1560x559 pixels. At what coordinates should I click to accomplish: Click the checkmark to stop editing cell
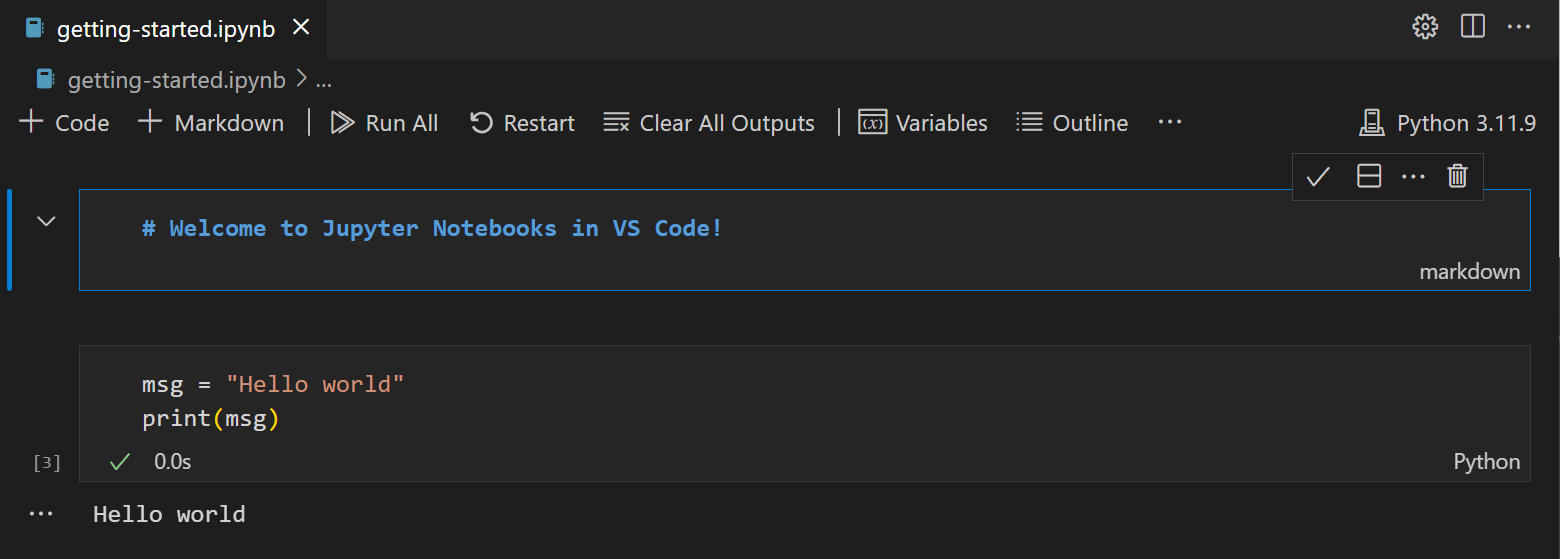pos(1318,177)
